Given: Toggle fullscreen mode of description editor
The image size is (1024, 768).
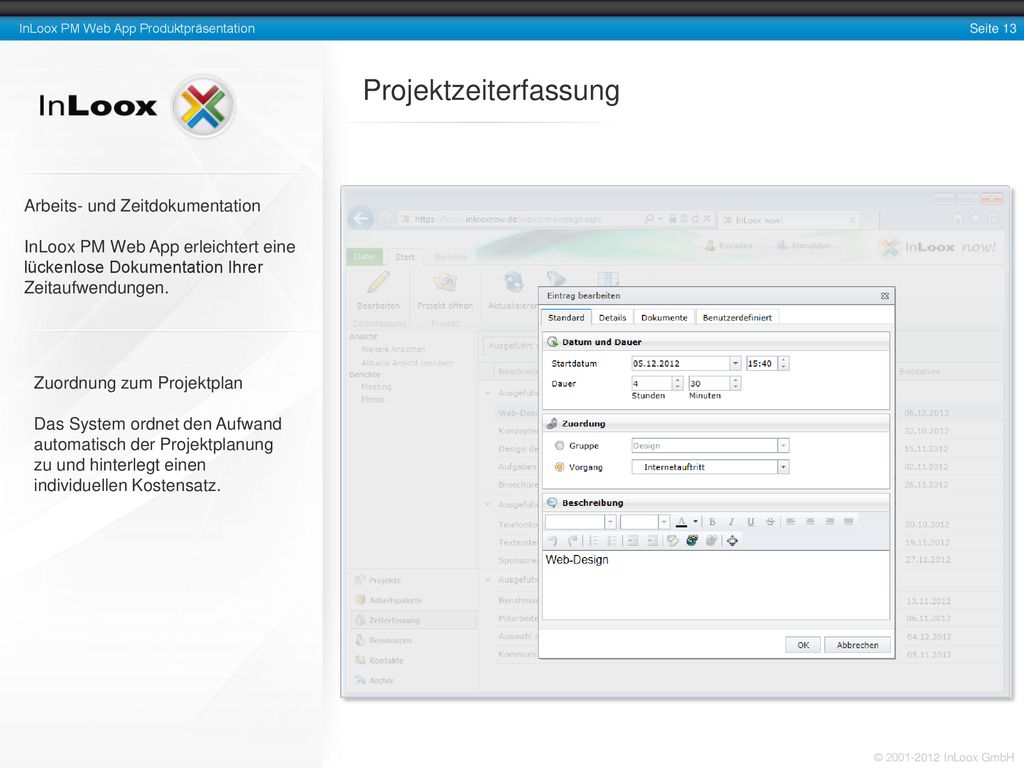Looking at the screenshot, I should 733,541.
